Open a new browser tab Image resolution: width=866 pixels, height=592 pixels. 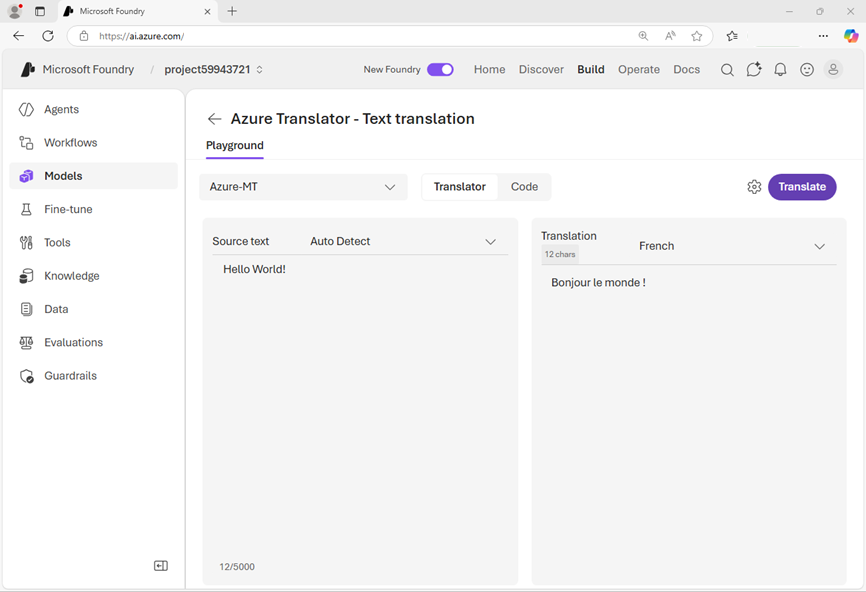[x=232, y=11]
